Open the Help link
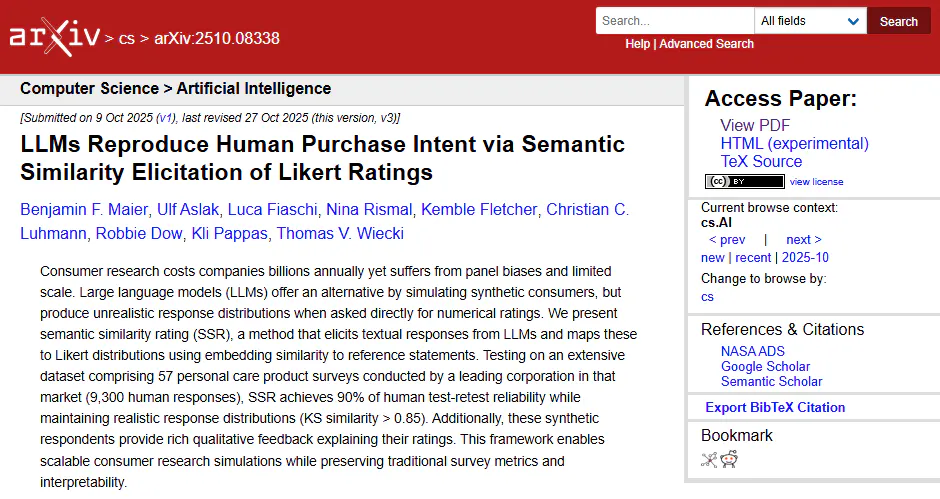This screenshot has height=499, width=940. [637, 44]
